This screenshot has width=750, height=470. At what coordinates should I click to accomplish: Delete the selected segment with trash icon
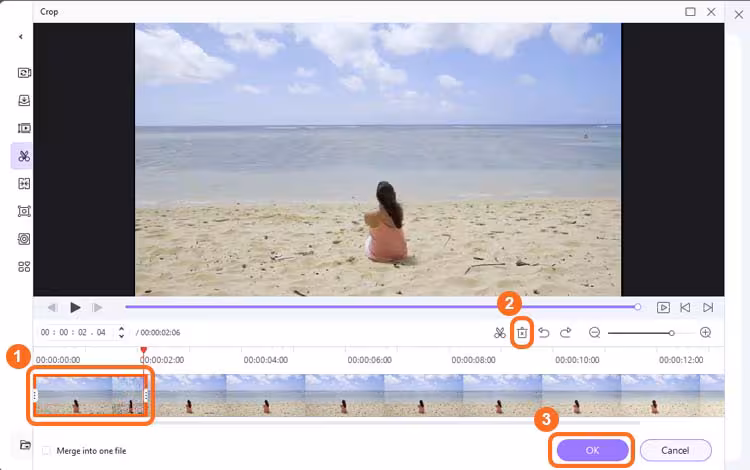522,332
